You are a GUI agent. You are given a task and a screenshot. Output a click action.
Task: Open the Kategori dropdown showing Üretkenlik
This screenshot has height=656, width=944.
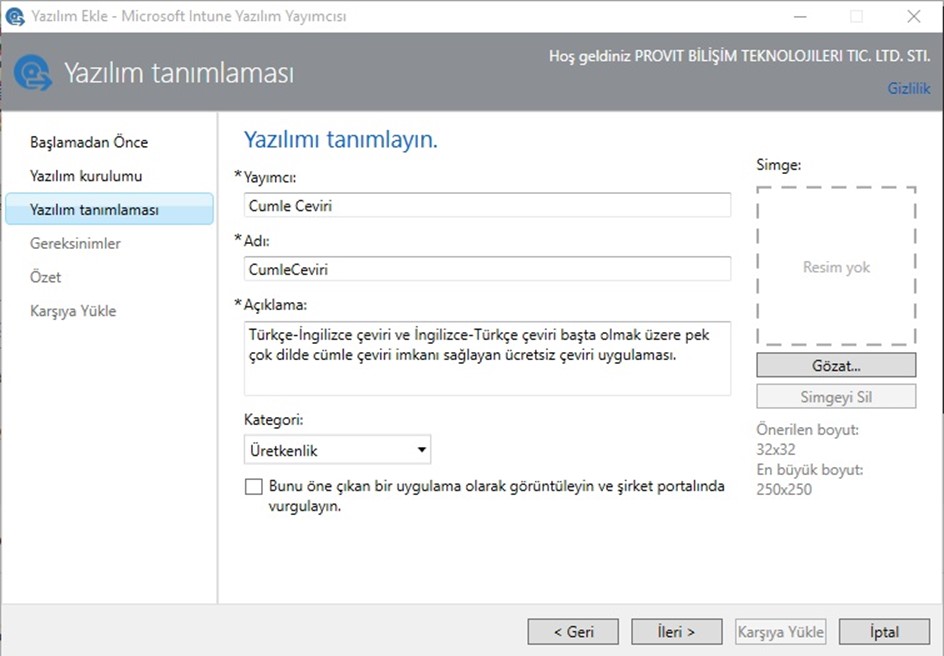click(x=337, y=450)
